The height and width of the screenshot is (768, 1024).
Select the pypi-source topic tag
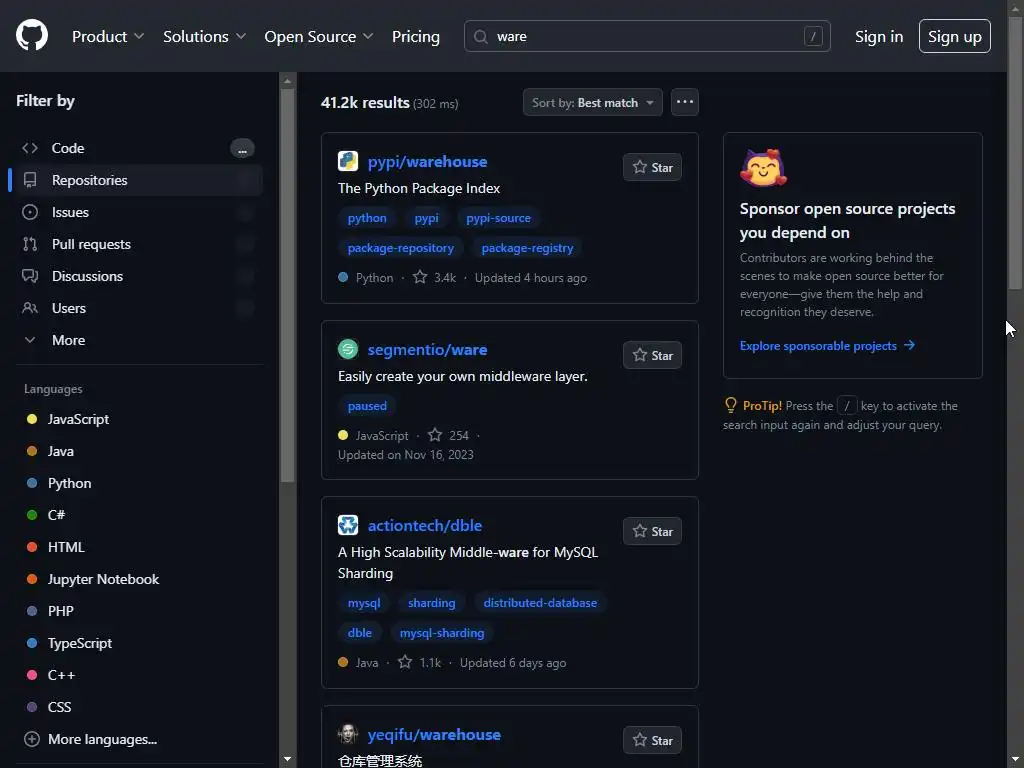pos(498,218)
